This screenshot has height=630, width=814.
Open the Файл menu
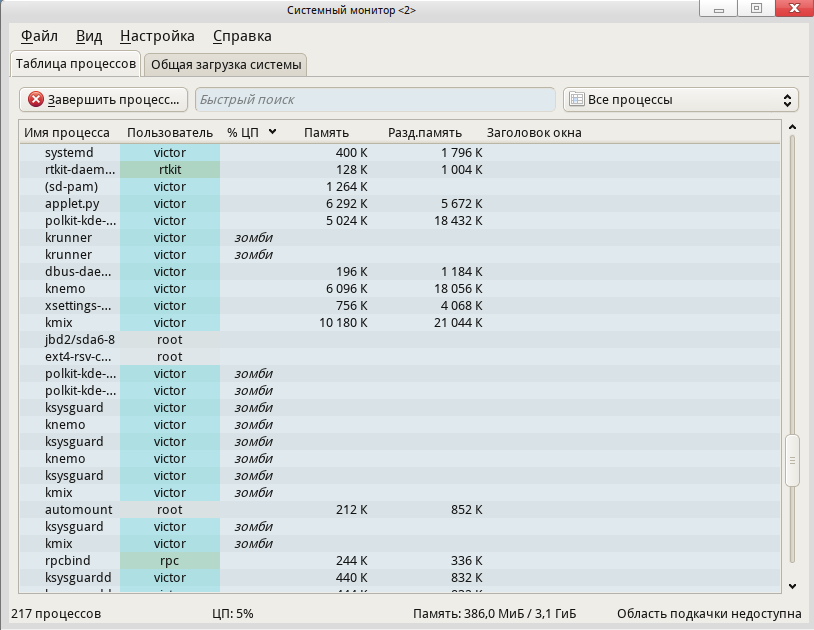click(39, 36)
